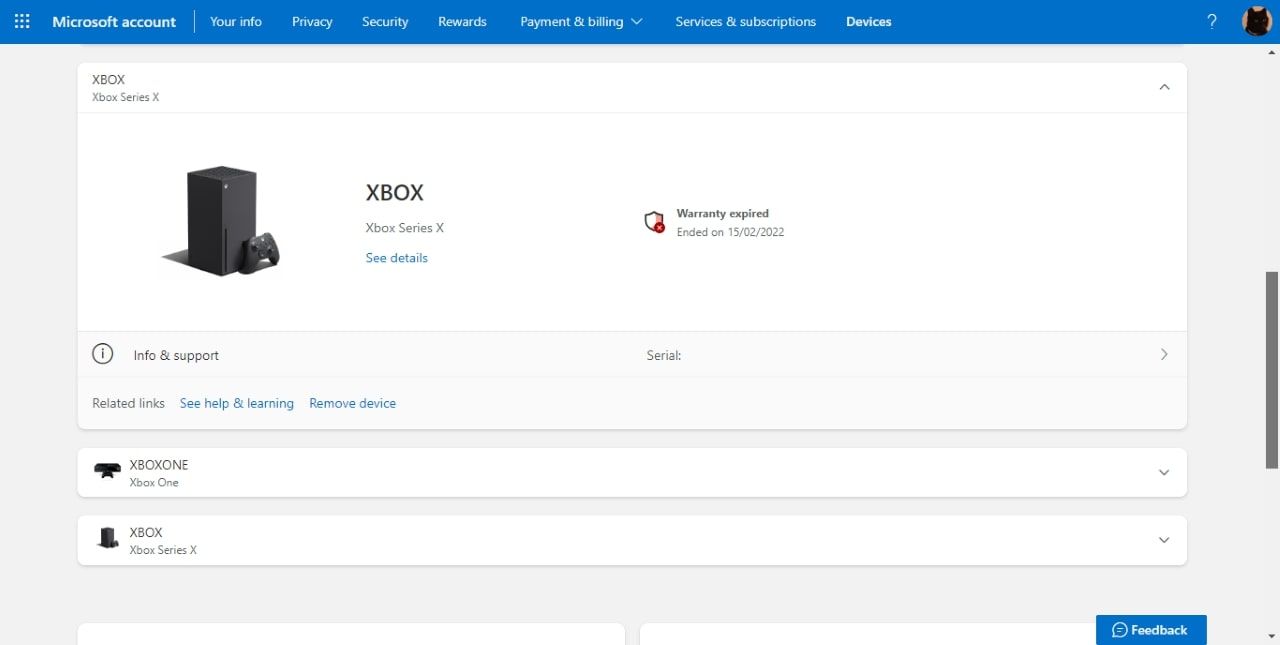Click the help question mark icon
The height and width of the screenshot is (645, 1280).
click(x=1212, y=21)
